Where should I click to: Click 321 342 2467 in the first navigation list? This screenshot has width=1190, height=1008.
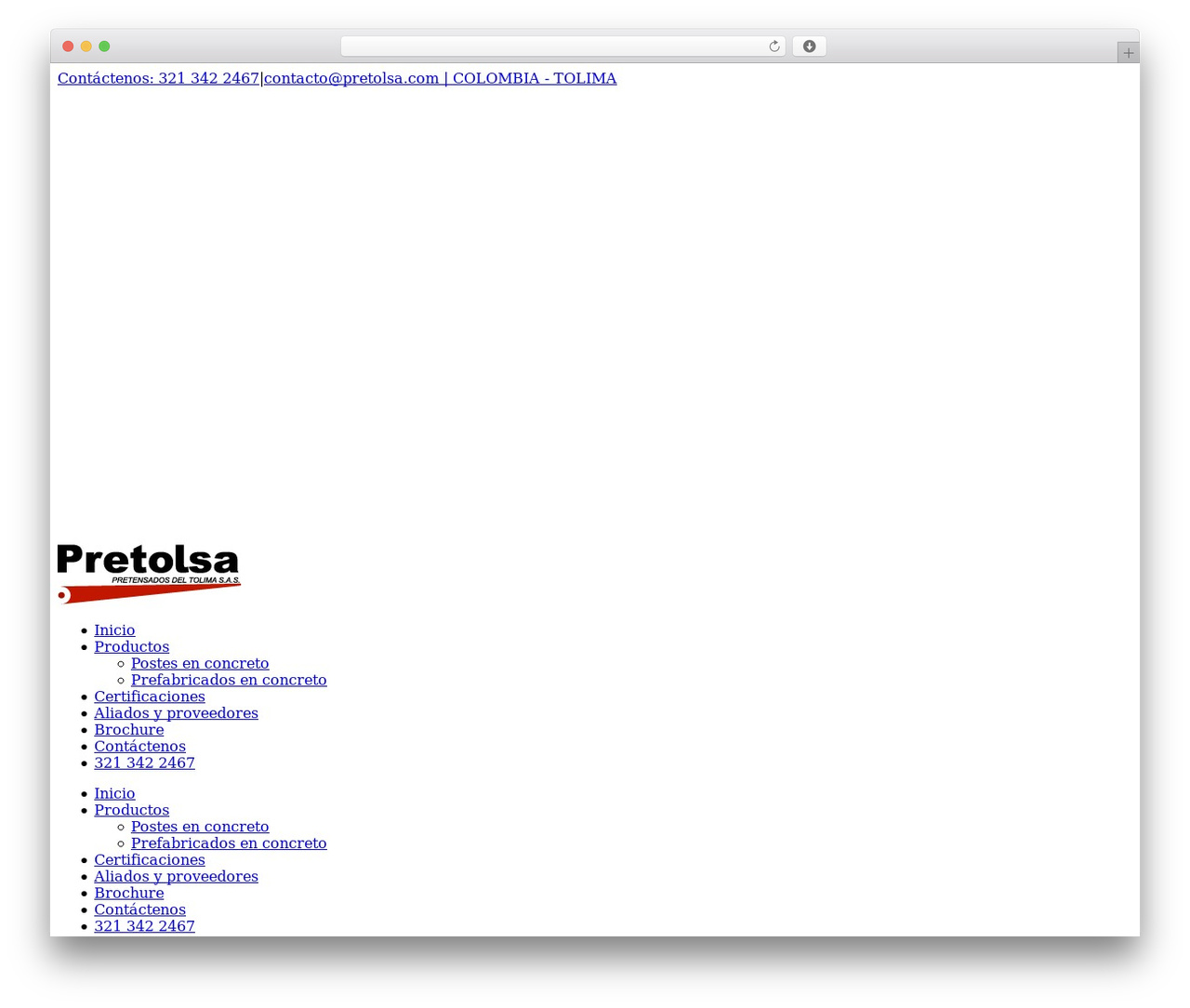[144, 763]
